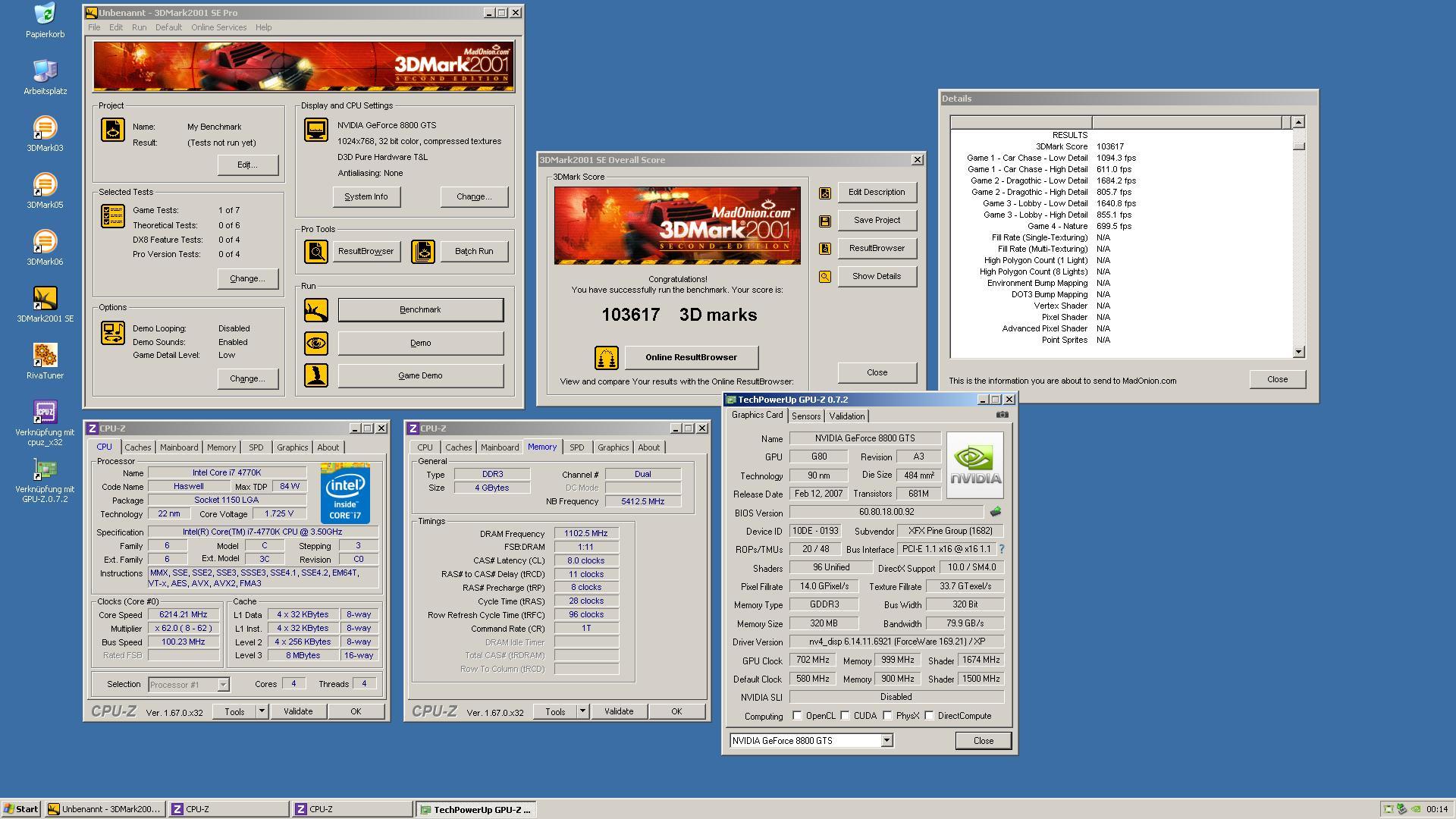This screenshot has height=819, width=1456.
Task: Enable the PhysX checkbox in GPU-Z
Action: tap(887, 715)
